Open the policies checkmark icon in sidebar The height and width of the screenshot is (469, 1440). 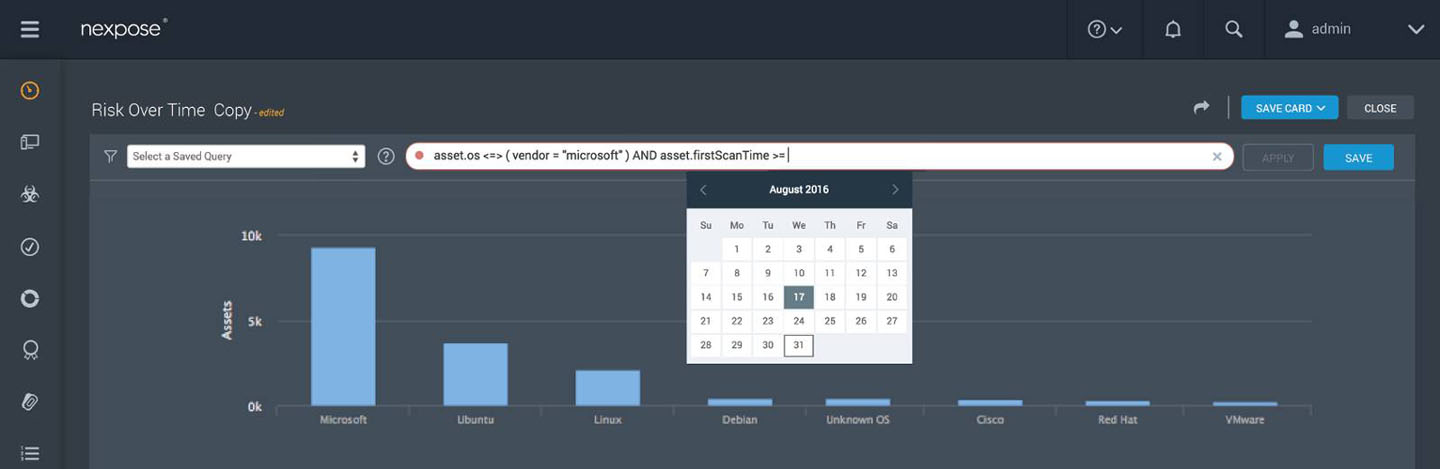pos(30,246)
